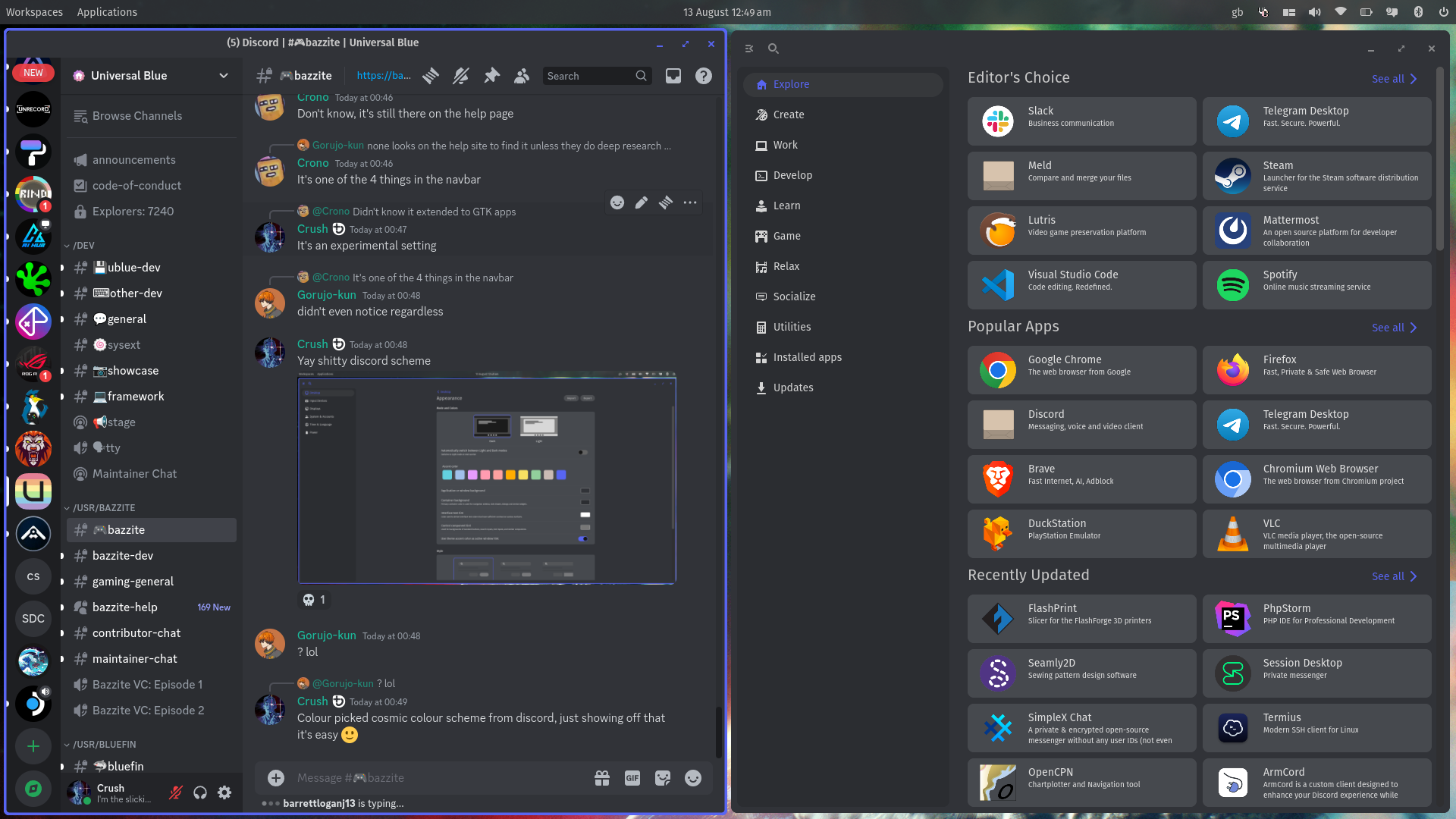Unmute the microphone in user panel
The image size is (1456, 819).
click(176, 792)
